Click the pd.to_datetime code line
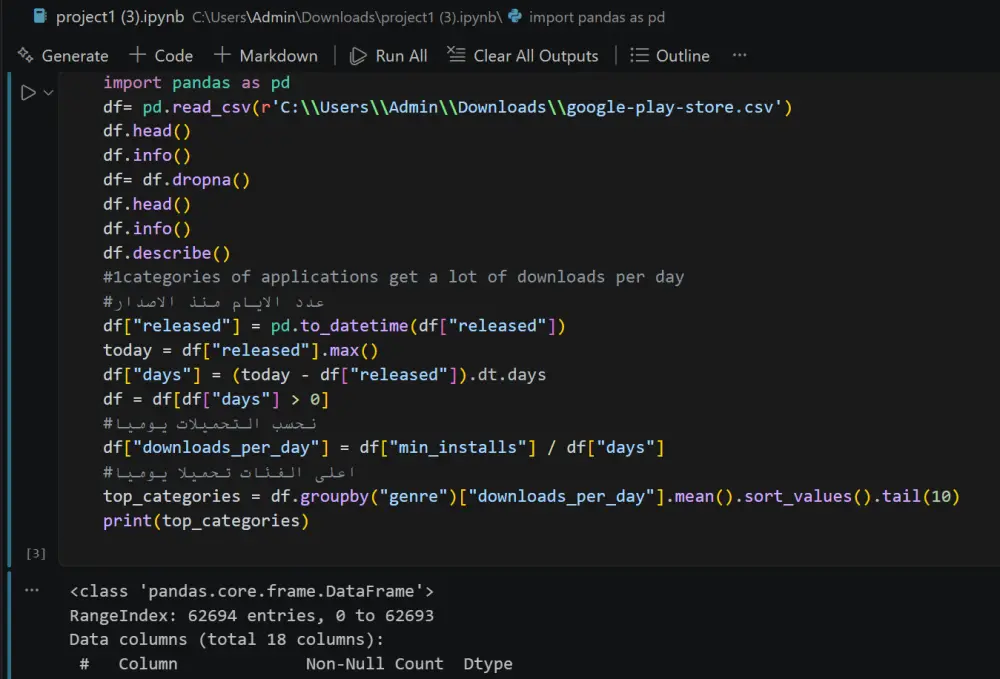Image resolution: width=1000 pixels, height=679 pixels. coord(334,326)
